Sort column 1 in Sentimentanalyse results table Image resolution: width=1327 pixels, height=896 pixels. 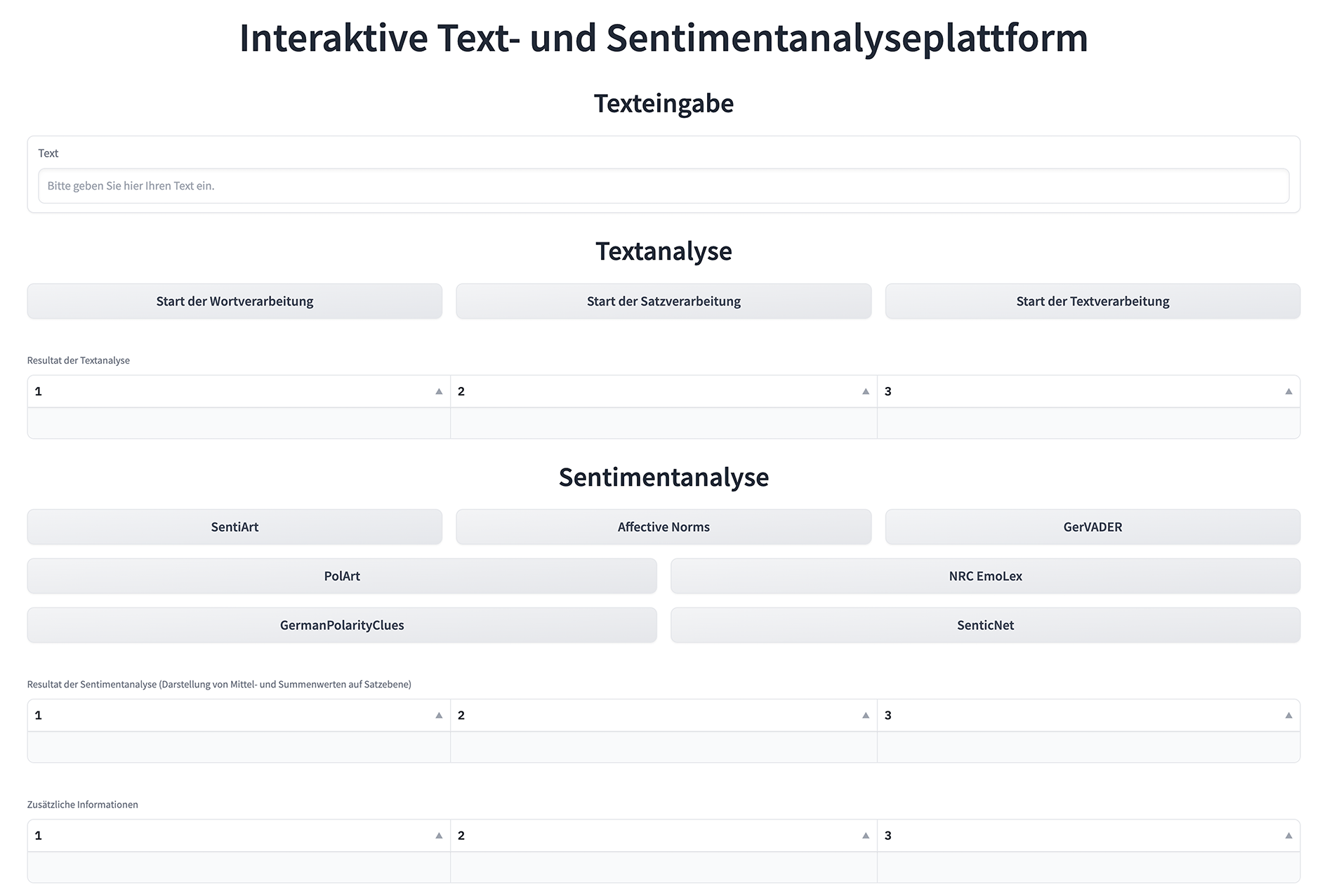pyautogui.click(x=439, y=716)
